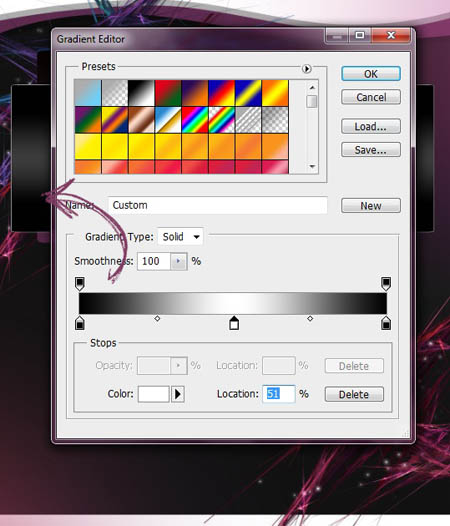
Task: Select the Transparent Rainbow preset
Action: tap(221, 120)
